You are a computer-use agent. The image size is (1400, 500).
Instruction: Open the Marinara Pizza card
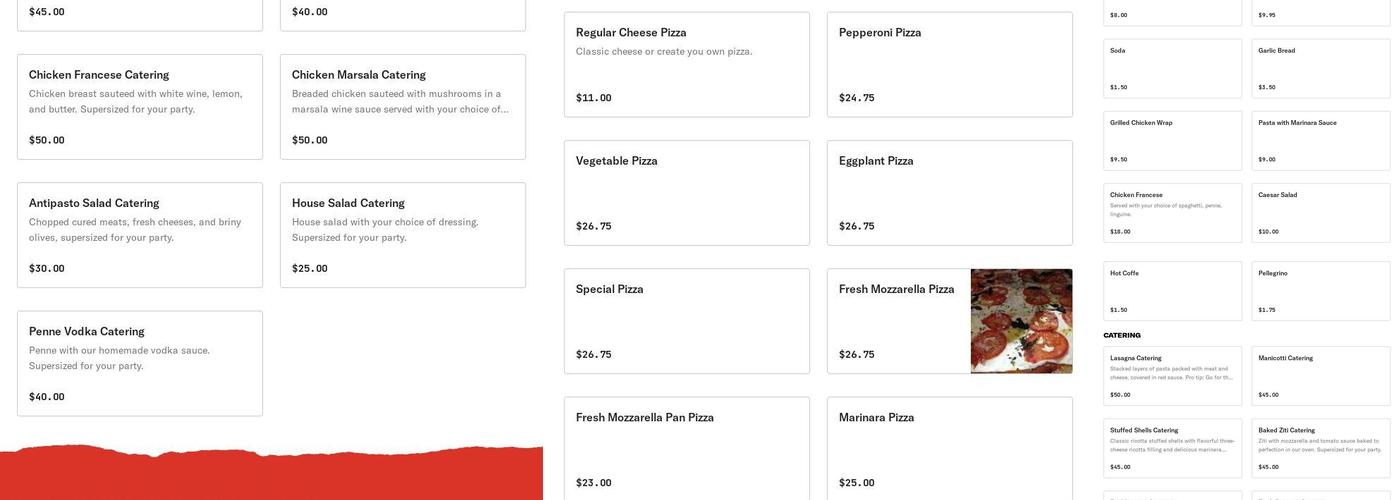coord(949,449)
